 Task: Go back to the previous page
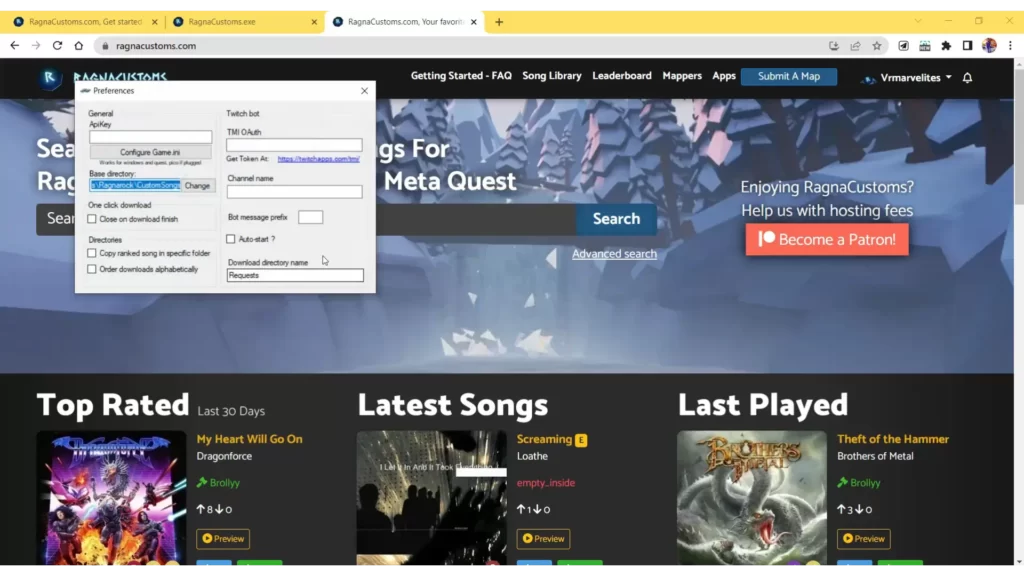tap(14, 46)
